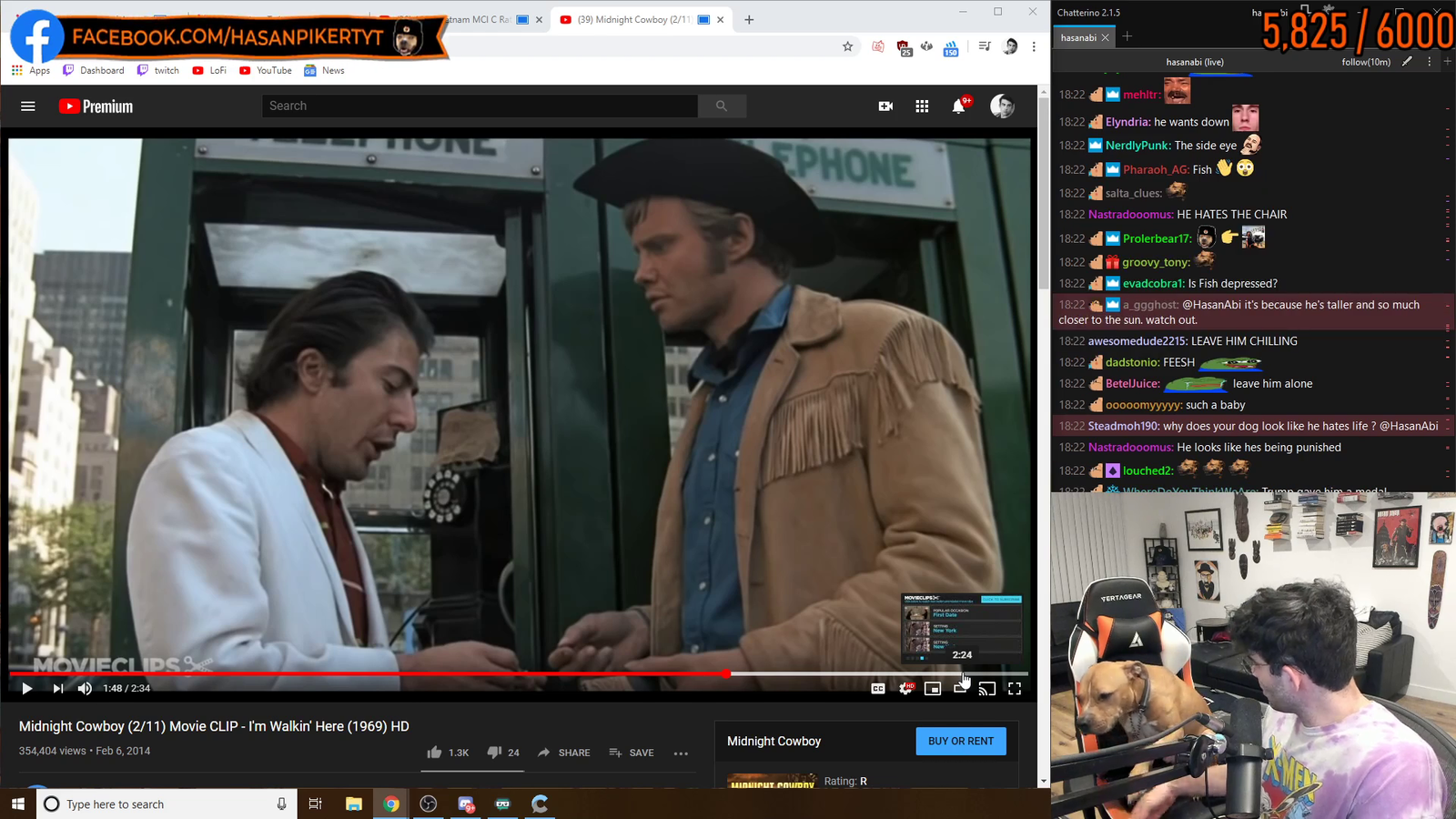The height and width of the screenshot is (819, 1456).
Task: Open the Dashboard bookmark
Action: (x=94, y=71)
